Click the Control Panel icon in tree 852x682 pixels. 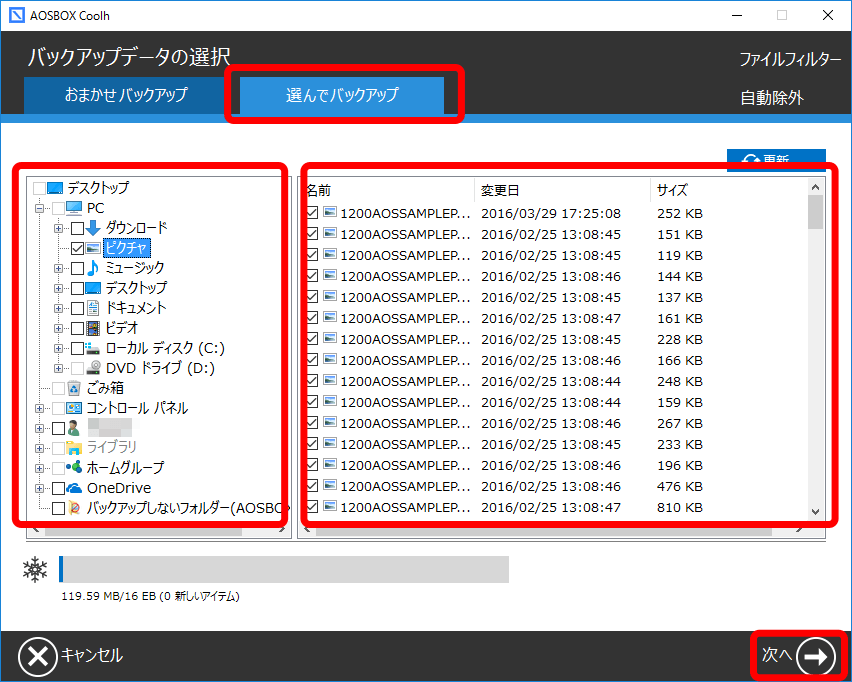(x=74, y=408)
